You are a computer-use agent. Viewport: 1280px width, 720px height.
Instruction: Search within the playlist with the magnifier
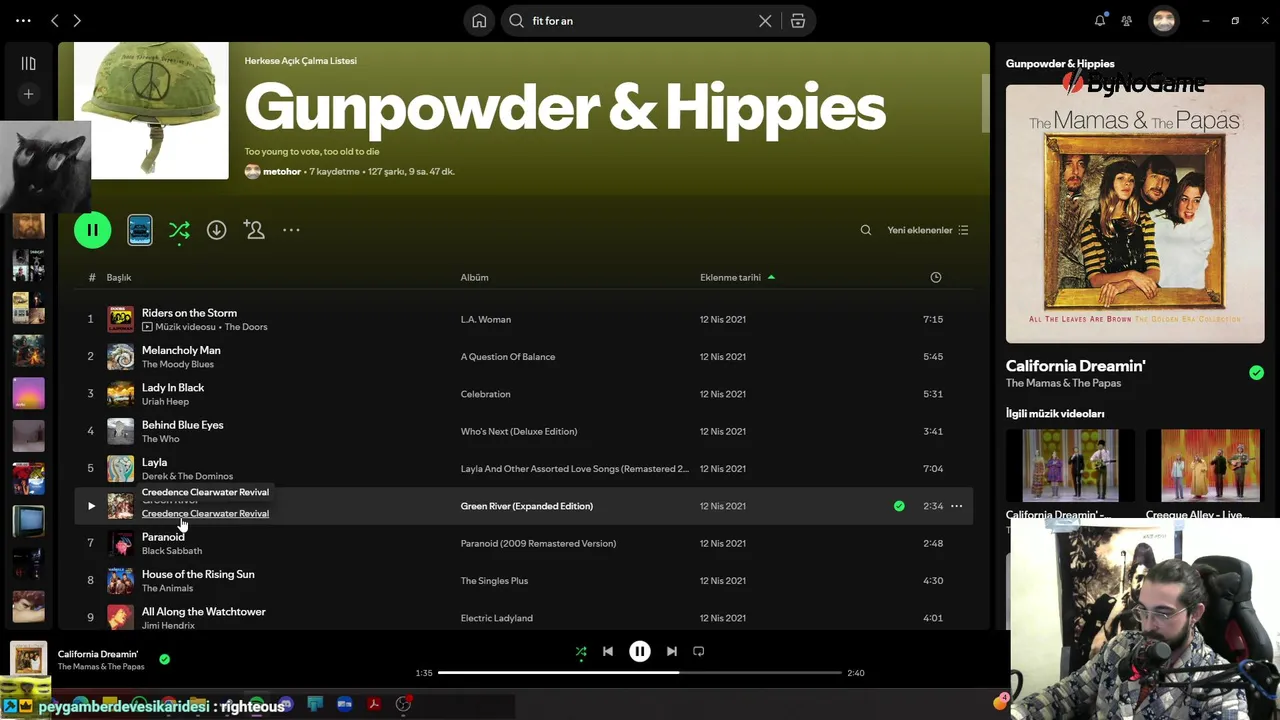click(x=866, y=230)
